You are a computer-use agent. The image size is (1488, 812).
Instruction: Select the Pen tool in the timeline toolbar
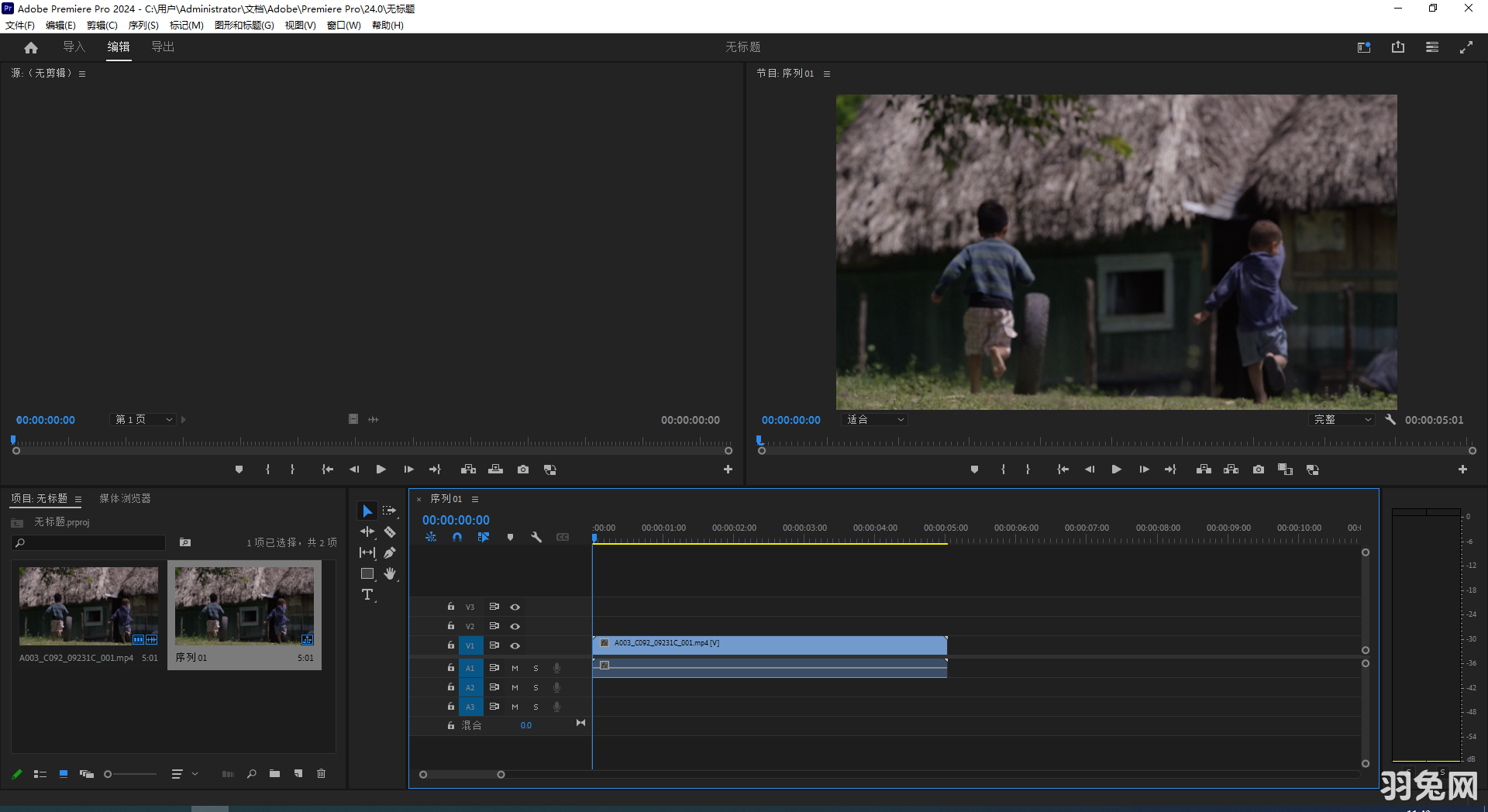pos(390,552)
